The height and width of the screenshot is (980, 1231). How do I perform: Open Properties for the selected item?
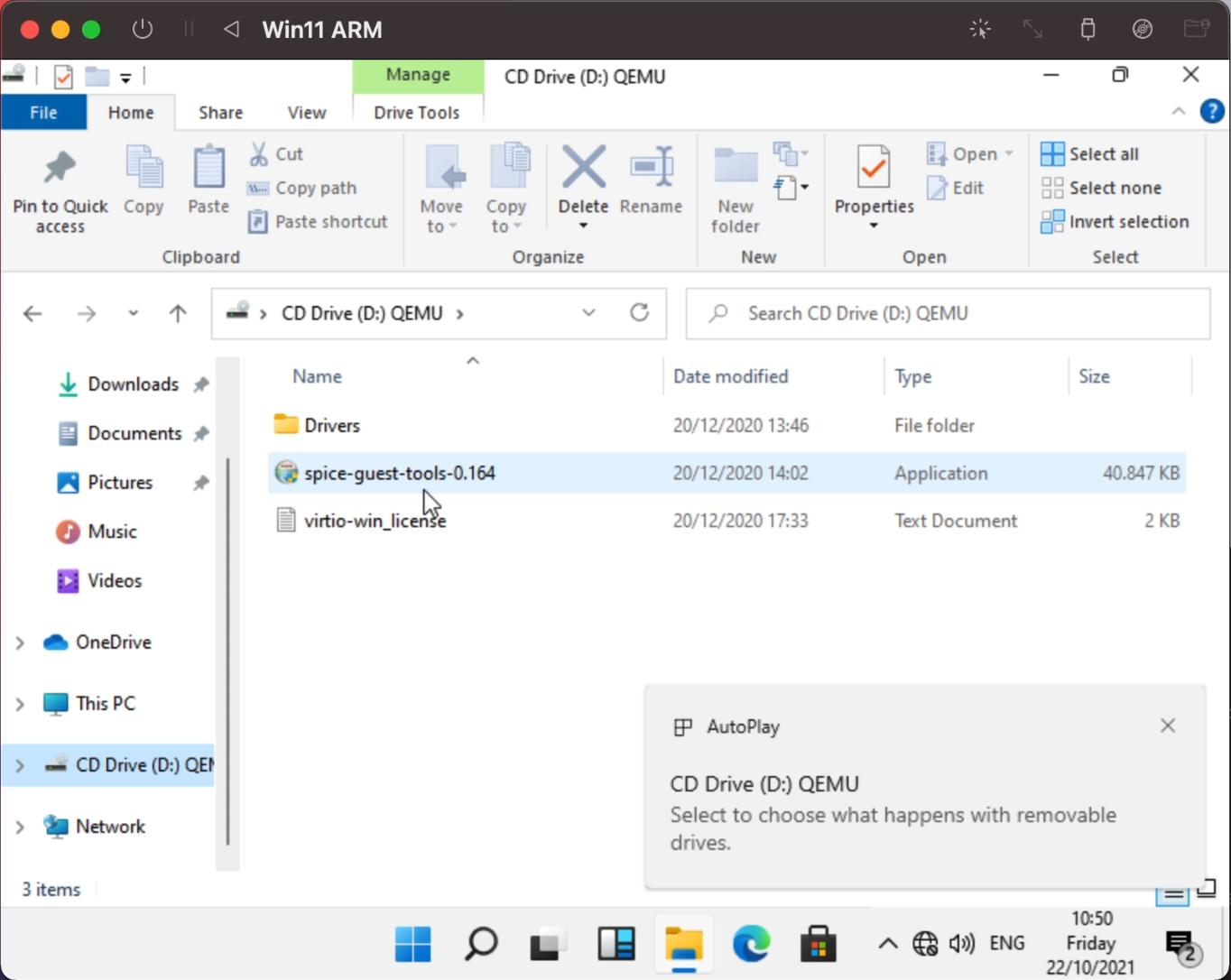tap(872, 180)
